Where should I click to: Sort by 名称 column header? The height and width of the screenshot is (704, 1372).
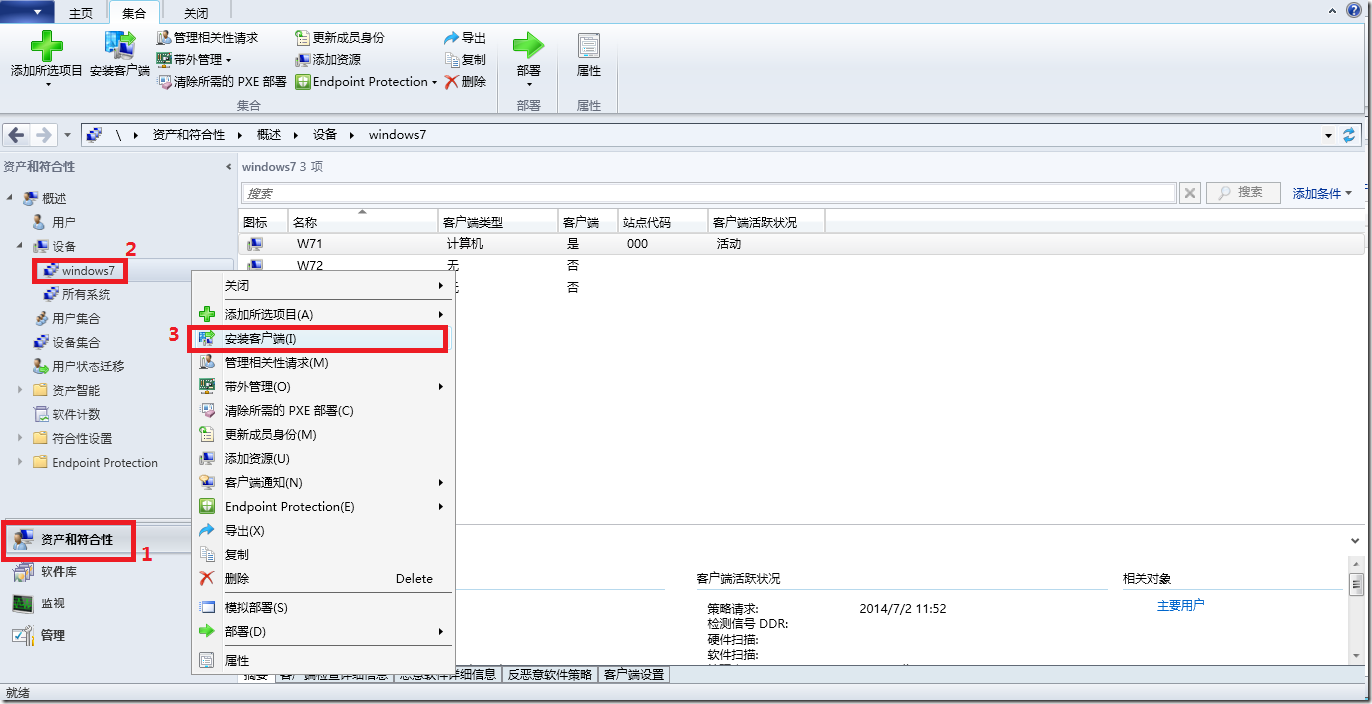362,222
